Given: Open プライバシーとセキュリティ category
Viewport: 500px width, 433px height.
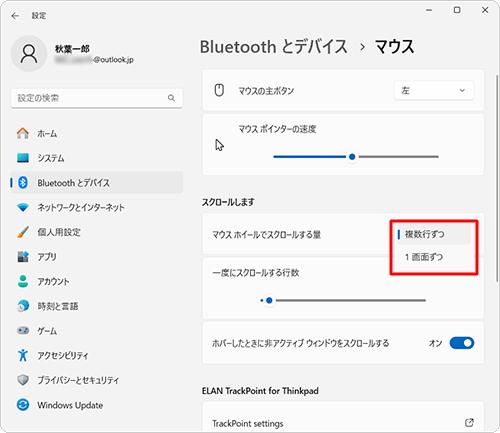Looking at the screenshot, I should pyautogui.click(x=97, y=380).
